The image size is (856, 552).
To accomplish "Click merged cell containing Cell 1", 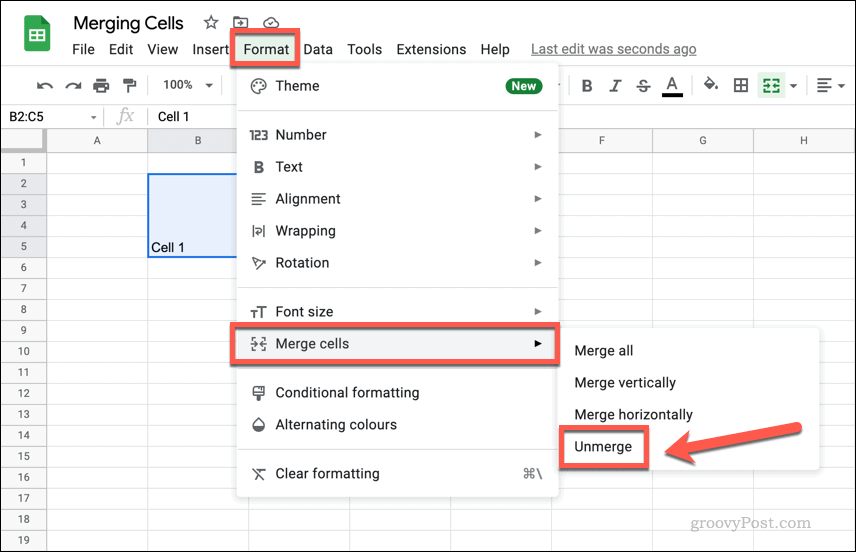I will point(193,216).
